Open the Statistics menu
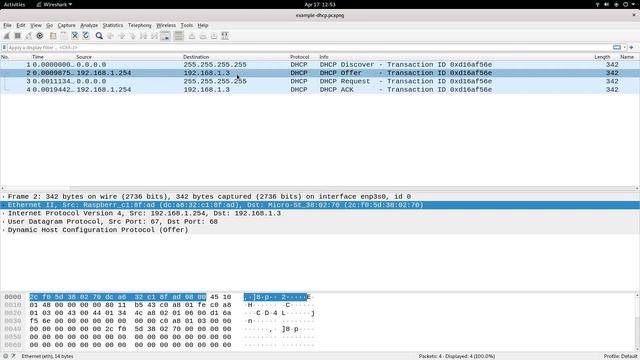This screenshot has width=640, height=360. point(113,25)
